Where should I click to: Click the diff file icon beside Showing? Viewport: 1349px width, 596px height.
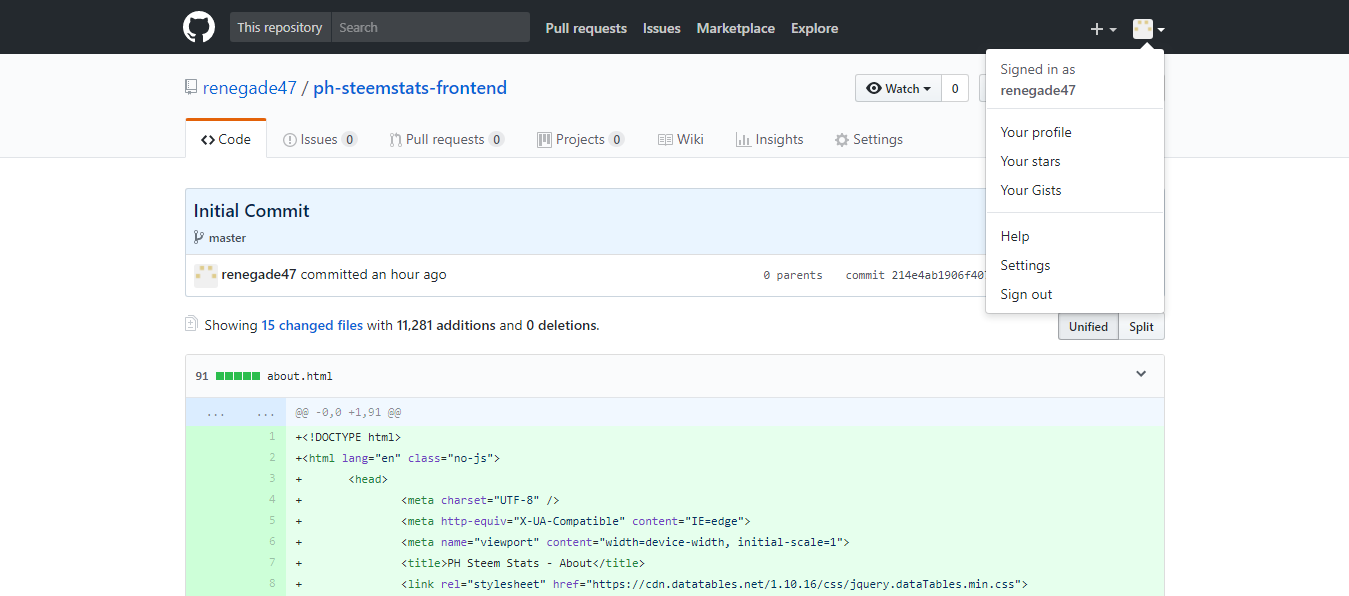click(191, 324)
